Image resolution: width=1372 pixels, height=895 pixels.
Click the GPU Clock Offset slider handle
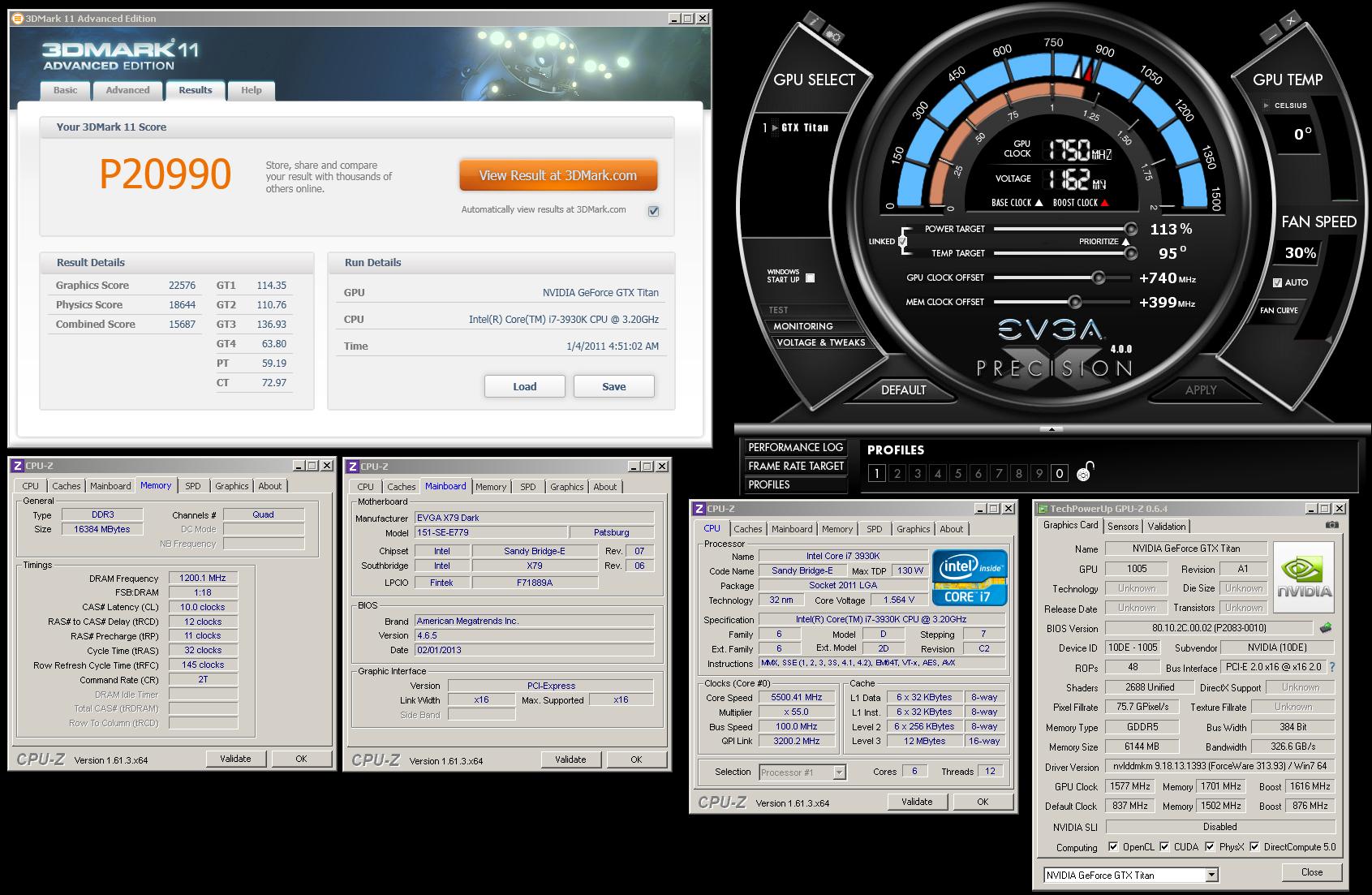point(1099,278)
